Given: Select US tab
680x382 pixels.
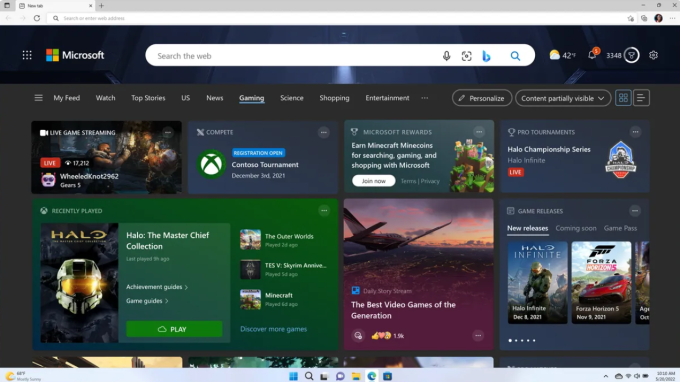Looking at the screenshot, I should (186, 98).
